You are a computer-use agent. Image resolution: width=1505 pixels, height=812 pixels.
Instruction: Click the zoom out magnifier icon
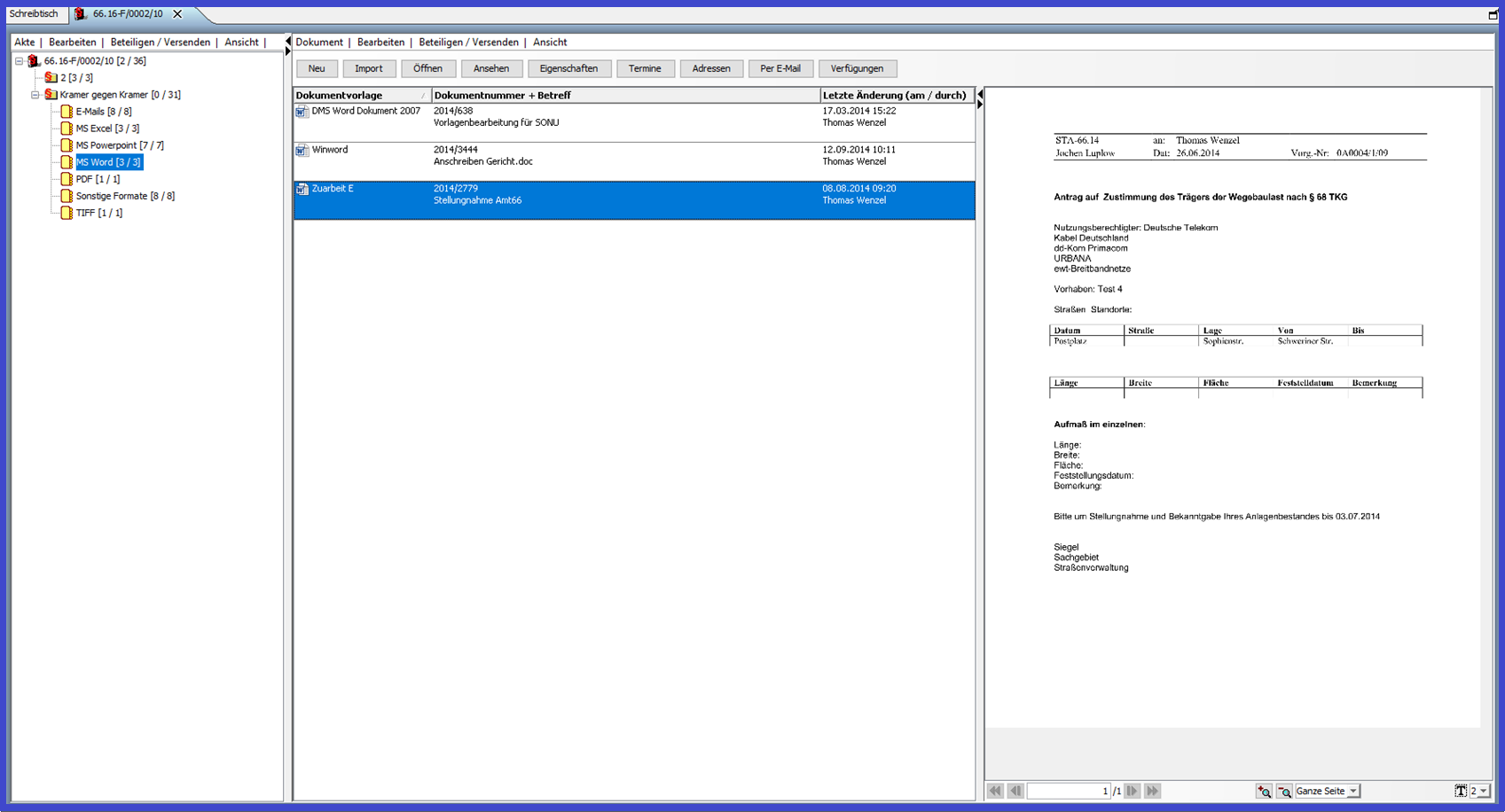[1283, 791]
